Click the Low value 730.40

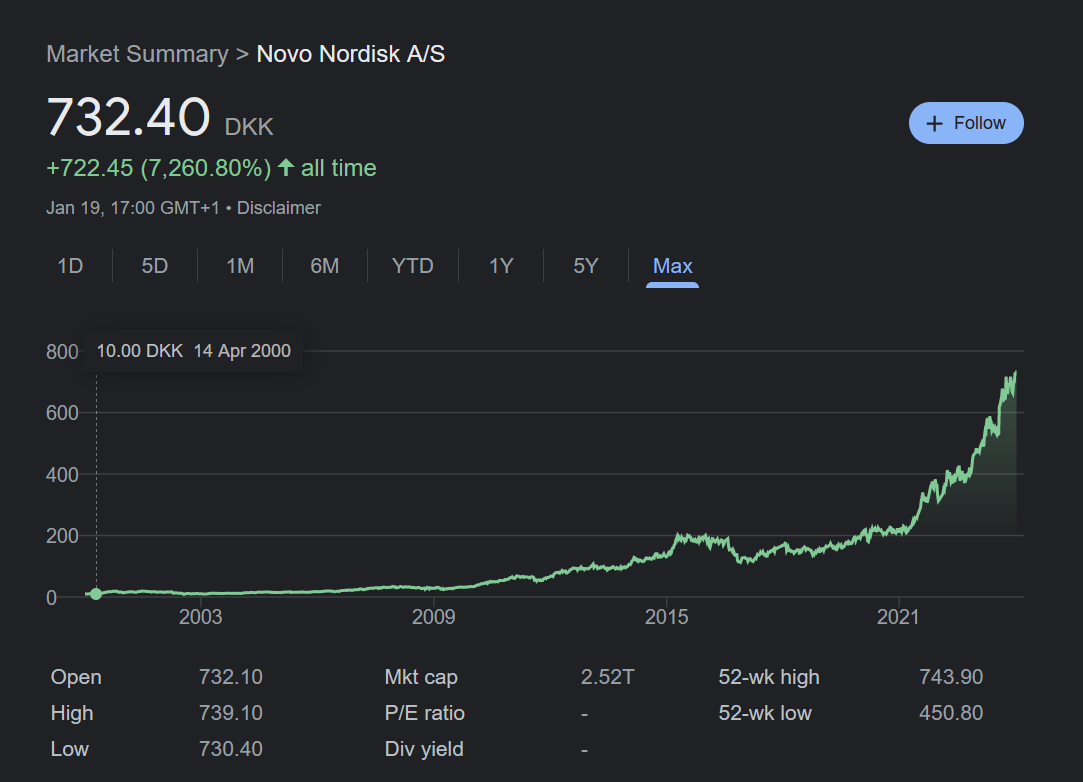coord(231,749)
